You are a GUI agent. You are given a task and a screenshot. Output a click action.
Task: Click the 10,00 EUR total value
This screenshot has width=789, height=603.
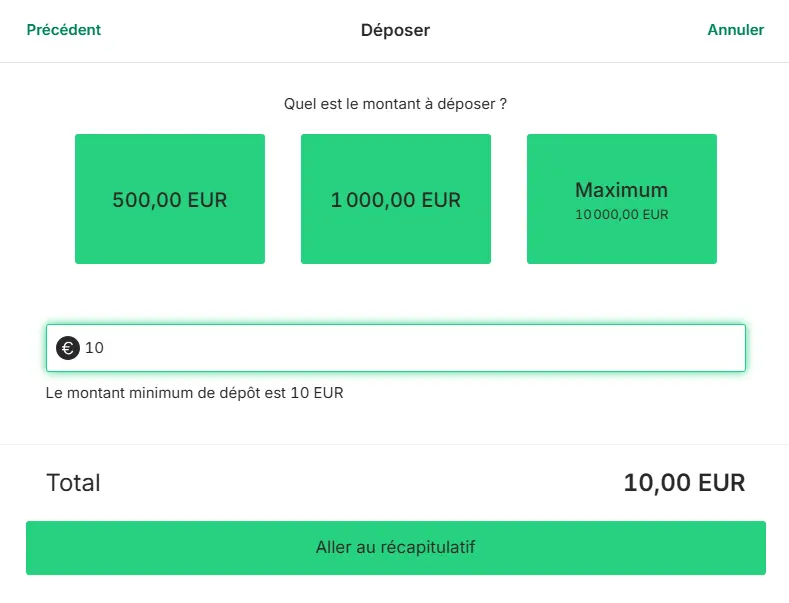[684, 483]
